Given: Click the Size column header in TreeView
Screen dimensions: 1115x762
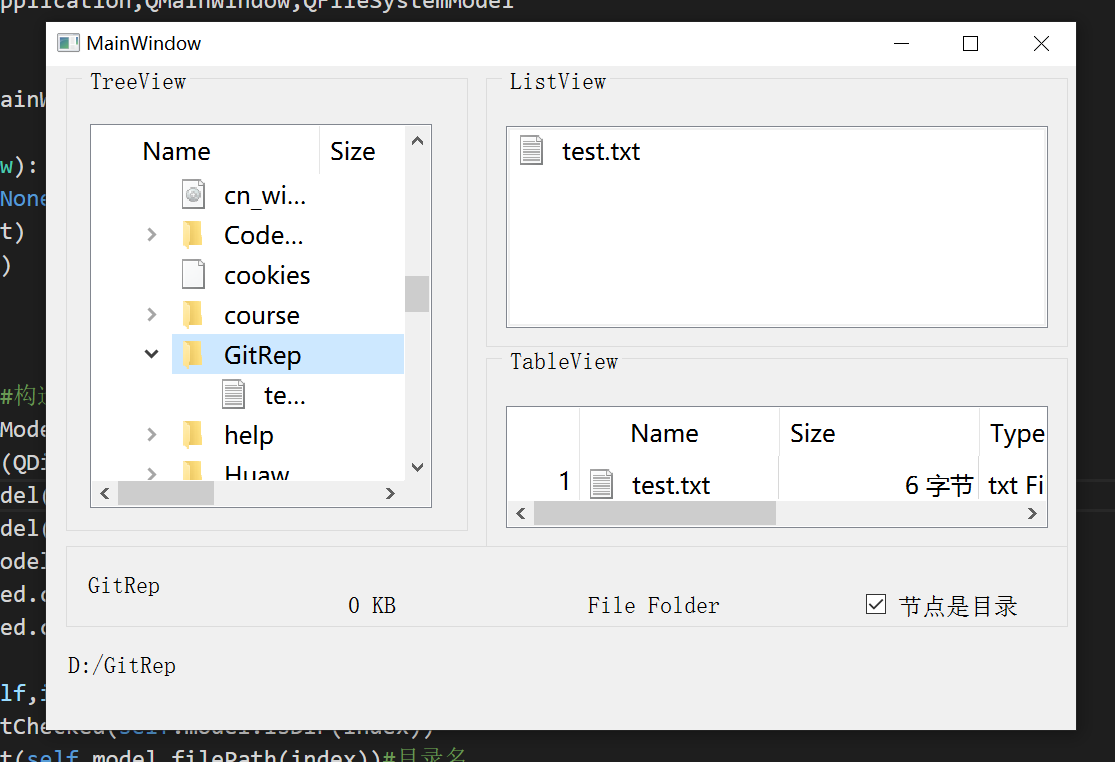Looking at the screenshot, I should (353, 151).
